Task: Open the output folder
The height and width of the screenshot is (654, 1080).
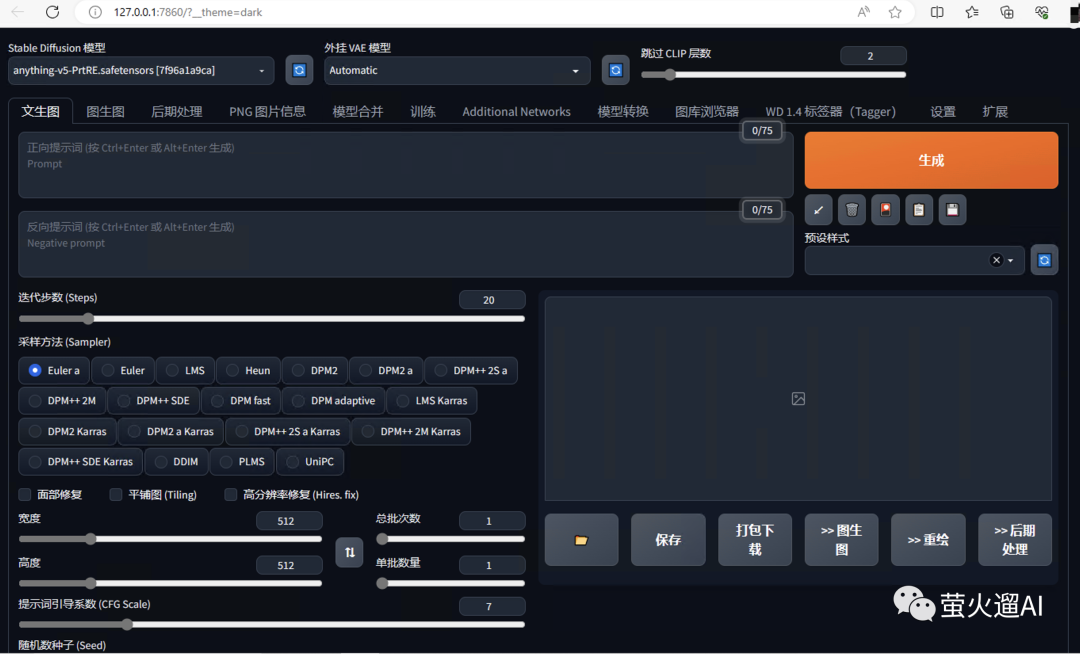Action: [581, 540]
